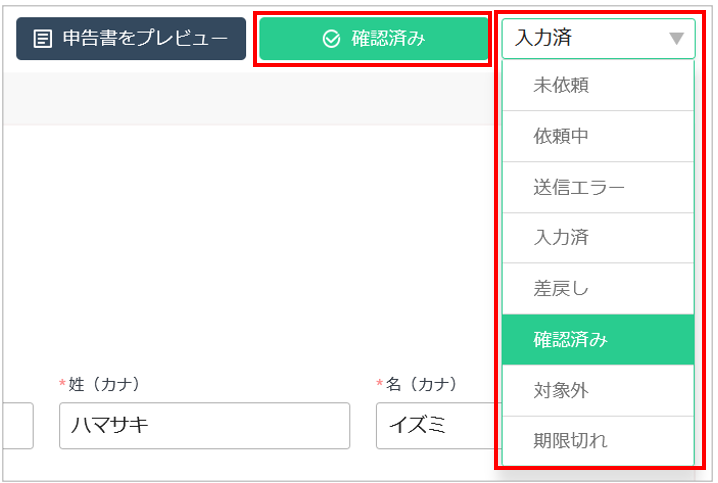Open the 入力済 status dropdown arrow
This screenshot has width=718, height=483.
[676, 38]
